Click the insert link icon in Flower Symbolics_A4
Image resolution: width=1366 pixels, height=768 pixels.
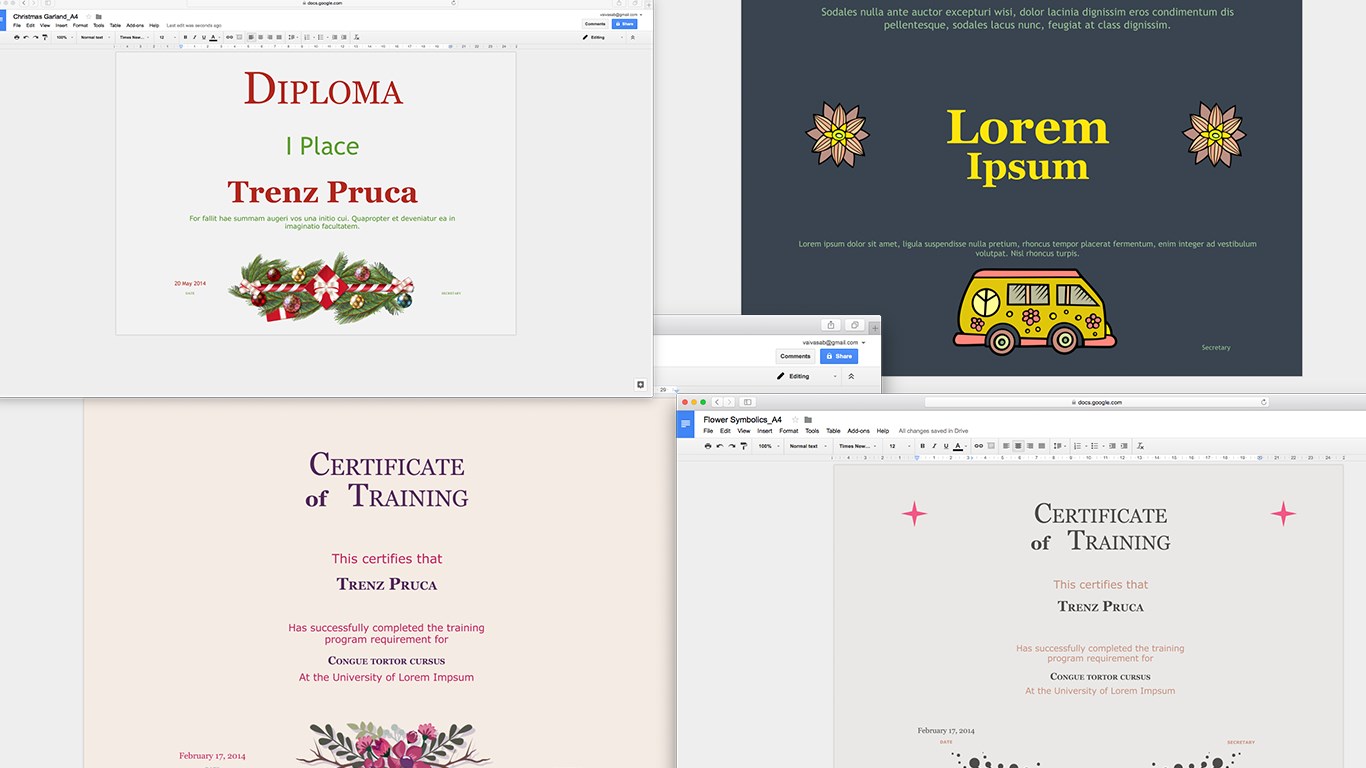point(978,446)
